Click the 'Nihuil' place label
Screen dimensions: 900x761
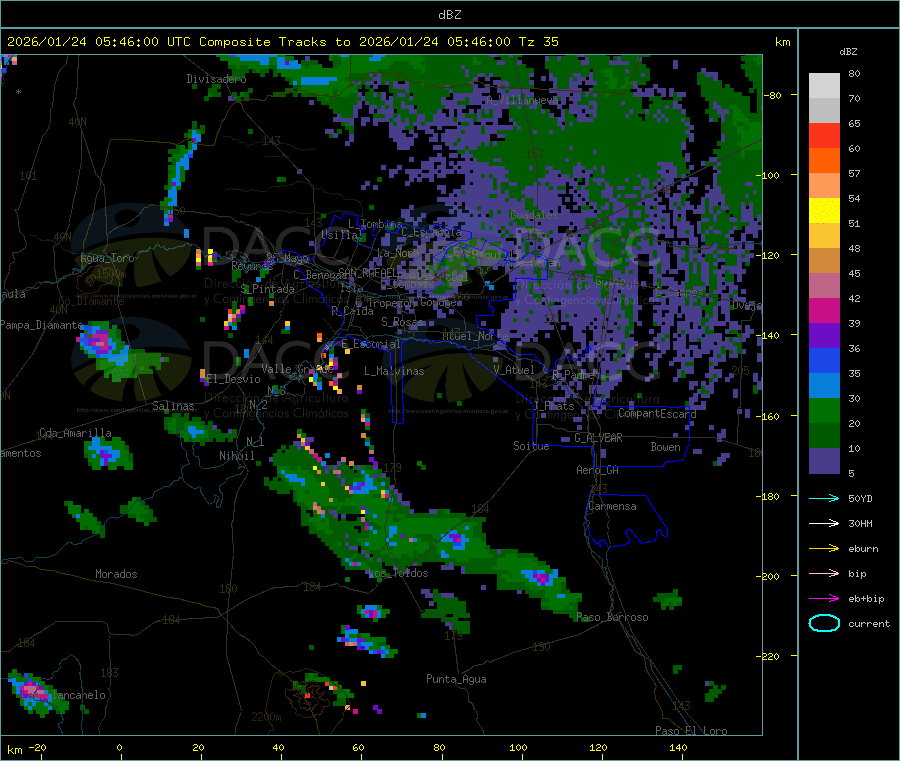tap(236, 456)
